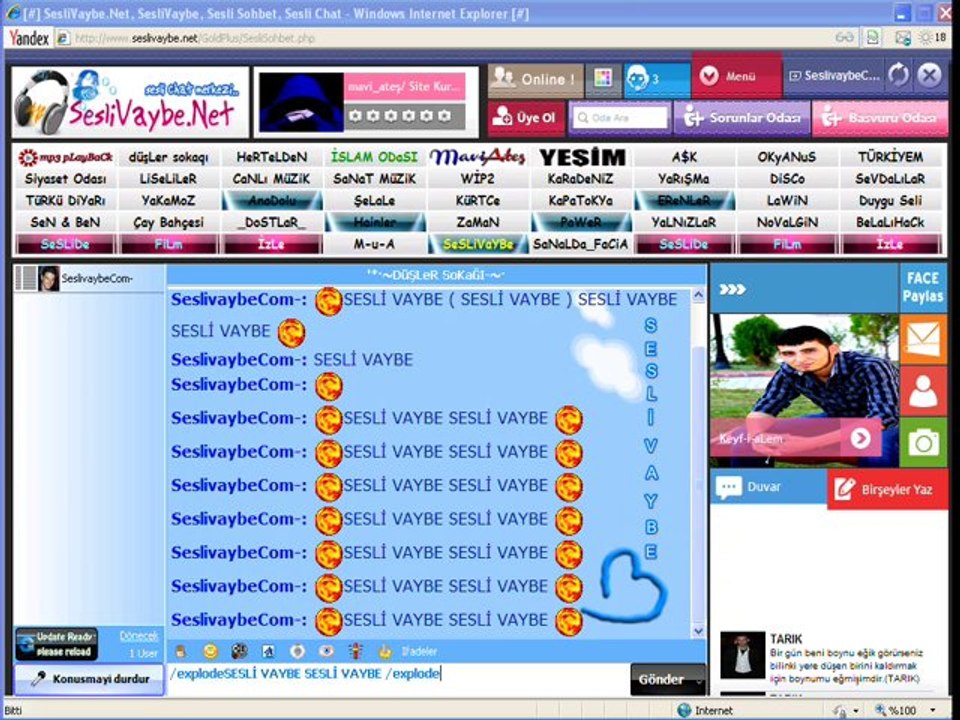This screenshot has width=960, height=720.
Task: Click the letter A font icon
Action: coord(268,651)
